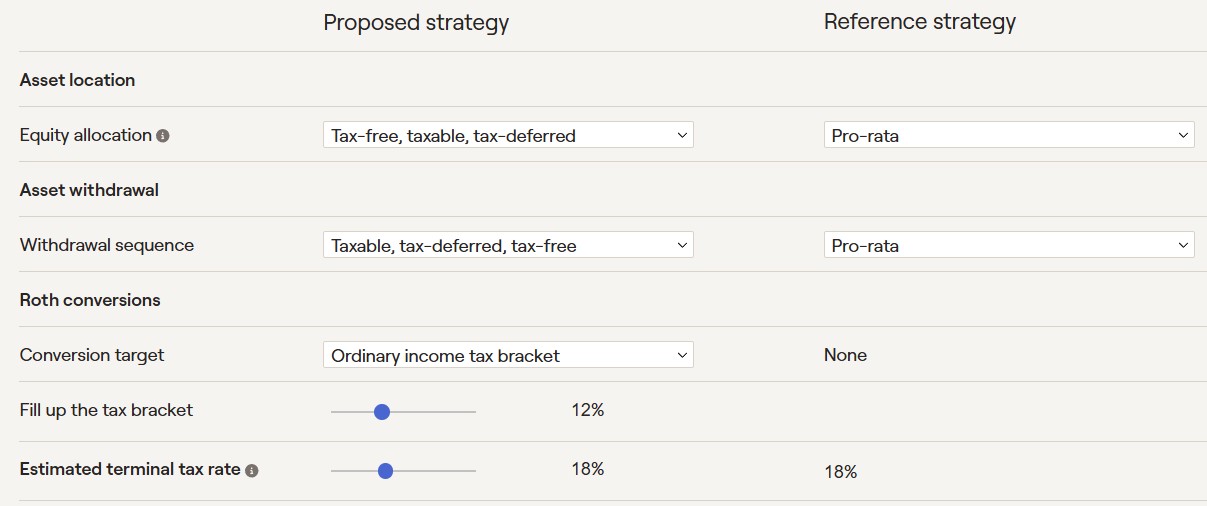The image size is (1207, 506).
Task: Expand the Conversion target dropdown
Action: tap(508, 355)
